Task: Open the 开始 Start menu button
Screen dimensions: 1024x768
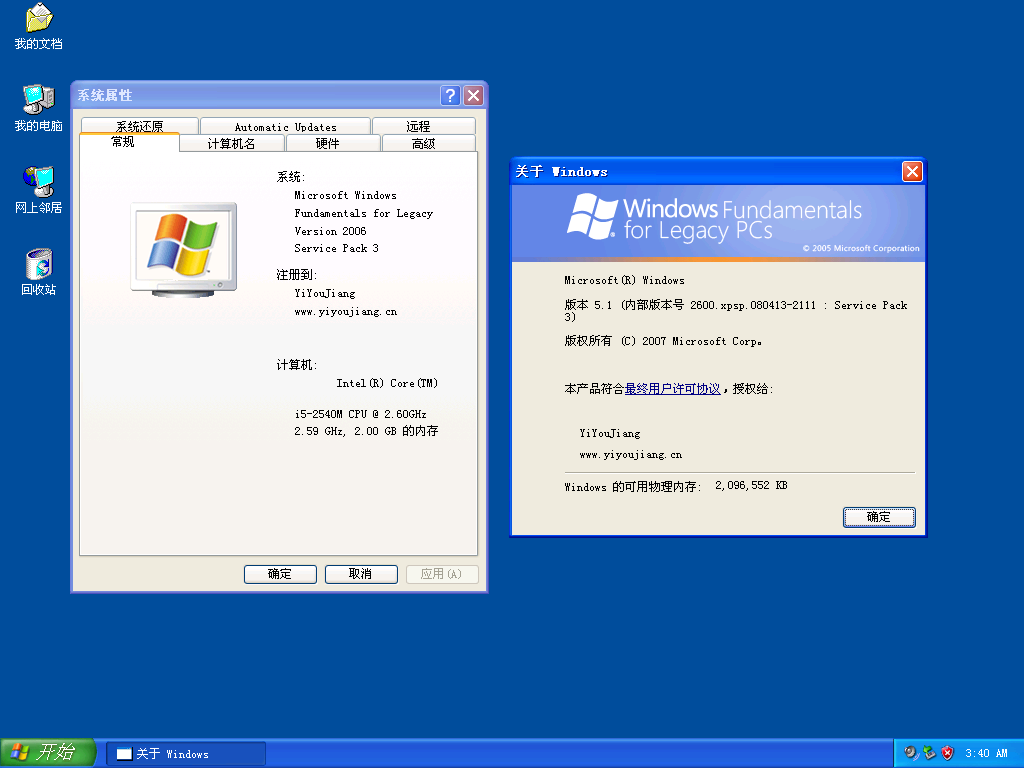Action: pyautogui.click(x=48, y=753)
